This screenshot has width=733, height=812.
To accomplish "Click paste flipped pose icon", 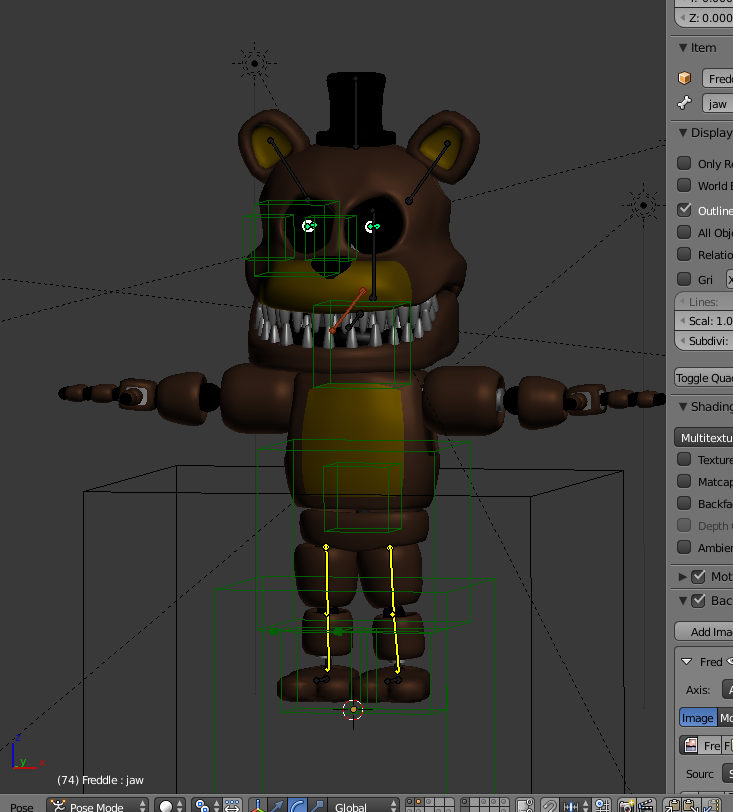I will click(711, 806).
